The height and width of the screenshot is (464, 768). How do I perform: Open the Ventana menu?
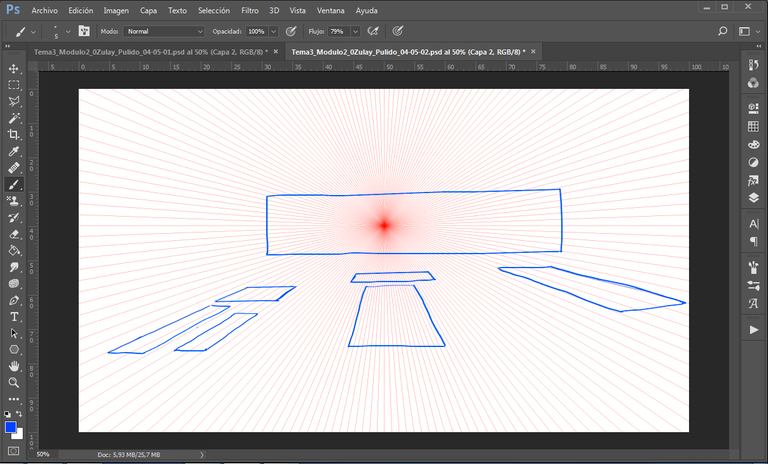[331, 10]
